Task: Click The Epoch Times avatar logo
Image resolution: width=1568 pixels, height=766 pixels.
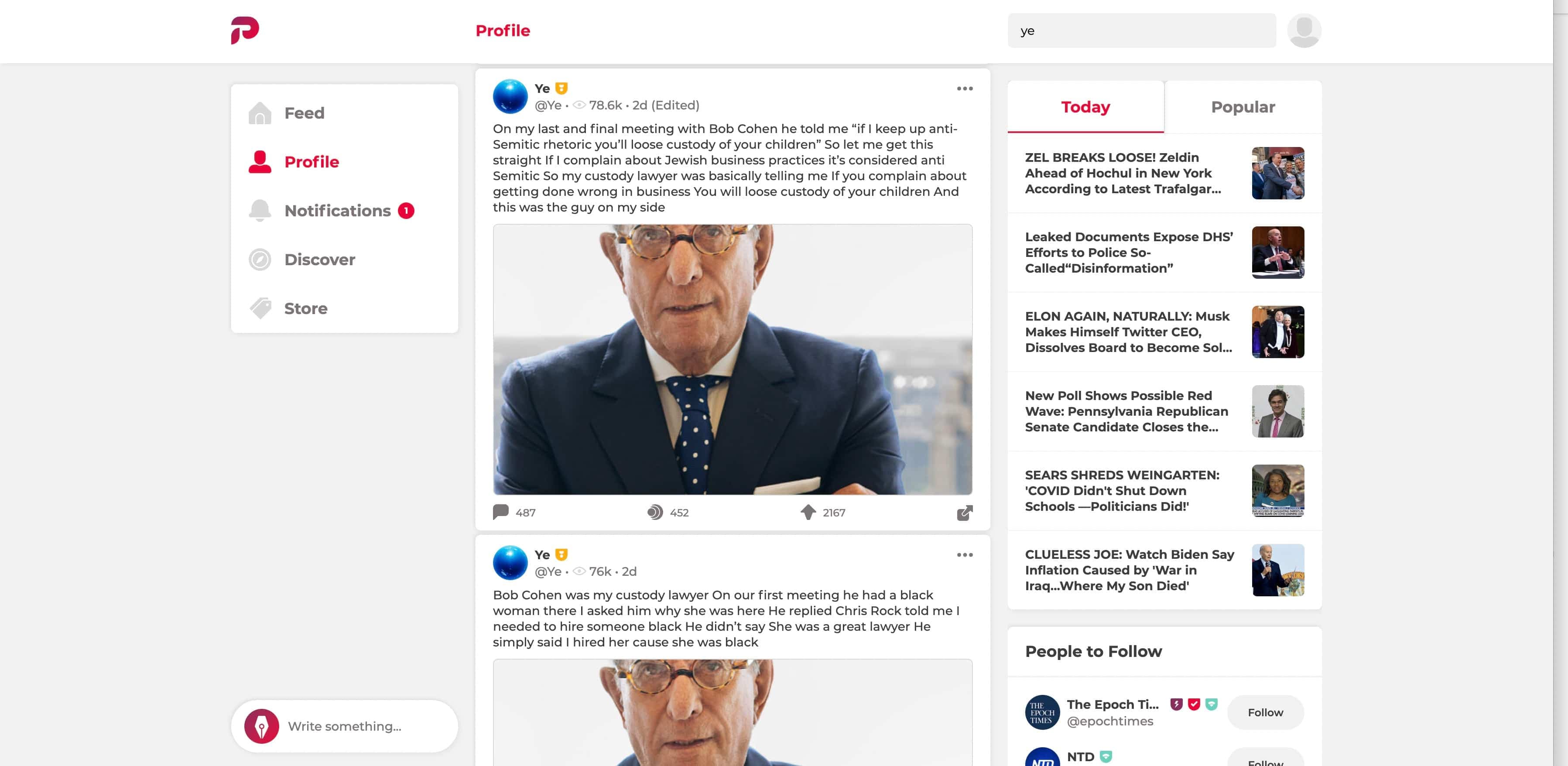Action: [x=1042, y=712]
